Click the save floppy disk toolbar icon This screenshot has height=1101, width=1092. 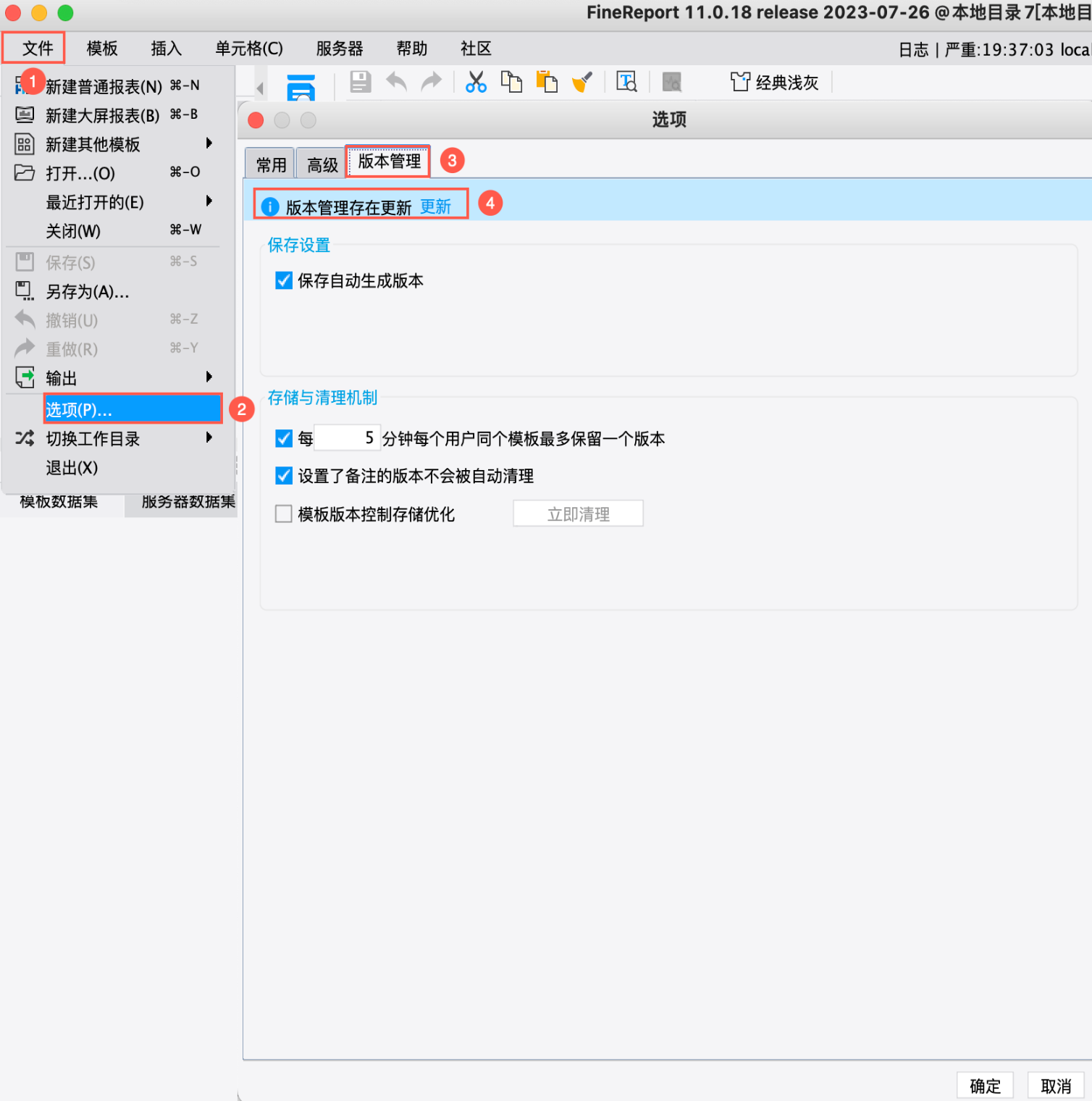[x=361, y=82]
